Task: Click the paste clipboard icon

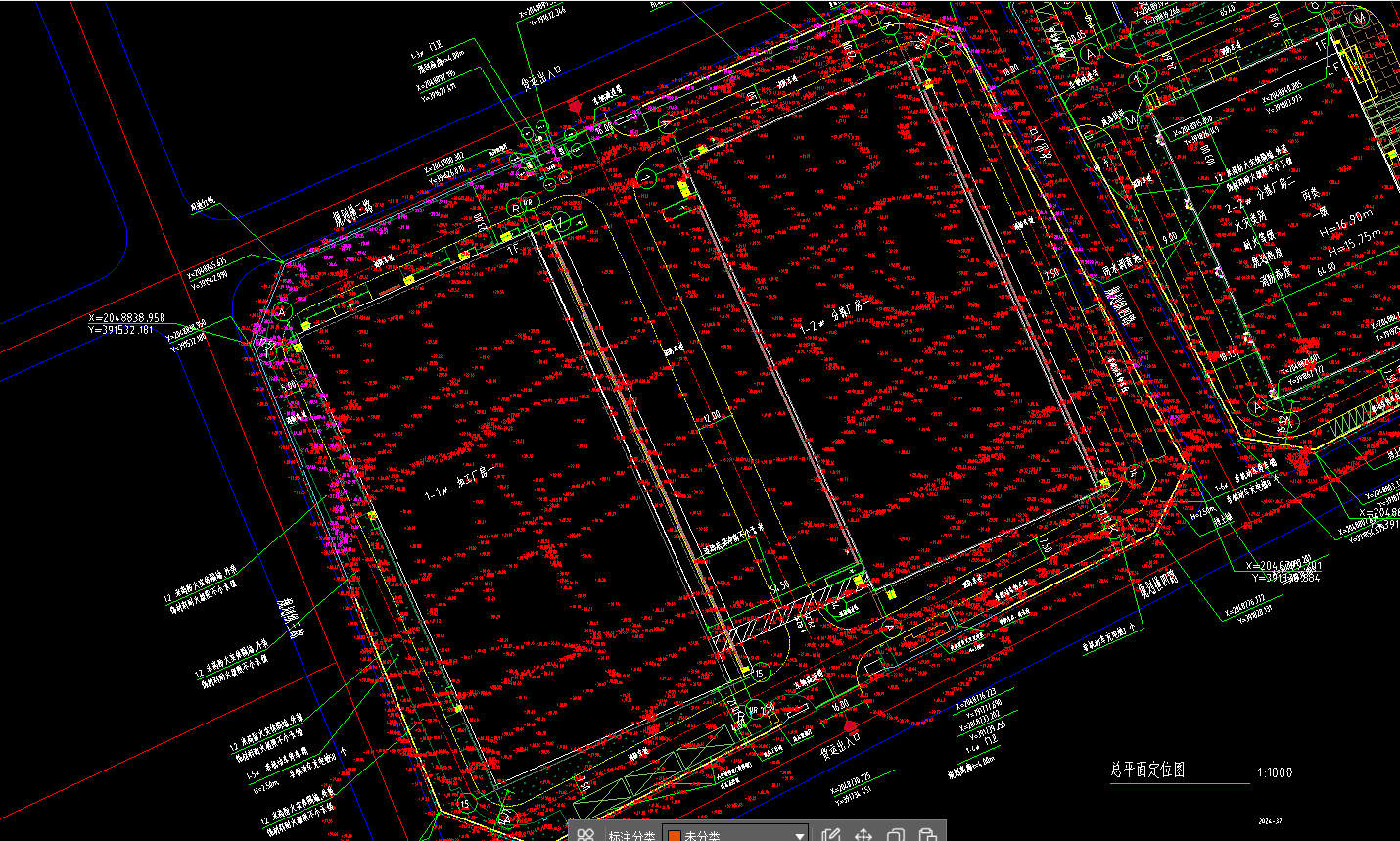Action: coord(927,835)
